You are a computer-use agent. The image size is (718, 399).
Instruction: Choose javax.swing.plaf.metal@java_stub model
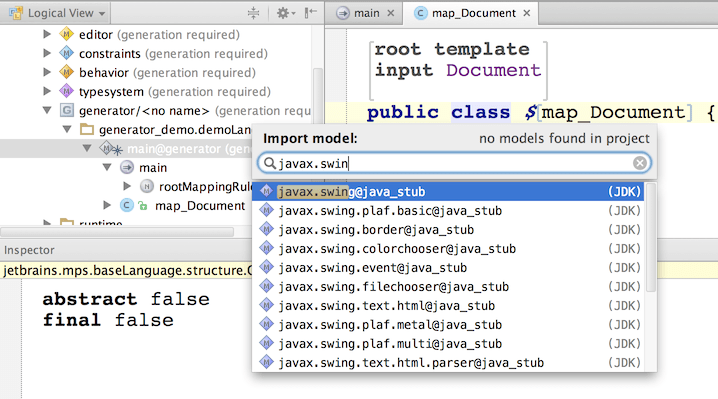coord(448,325)
